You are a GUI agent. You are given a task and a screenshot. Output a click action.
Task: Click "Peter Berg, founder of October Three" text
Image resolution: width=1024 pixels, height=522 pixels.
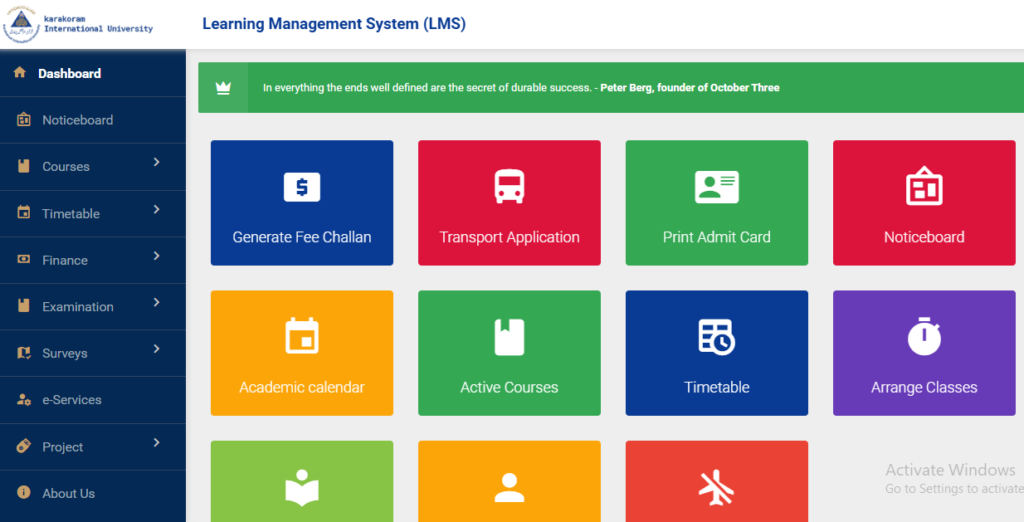(x=690, y=88)
